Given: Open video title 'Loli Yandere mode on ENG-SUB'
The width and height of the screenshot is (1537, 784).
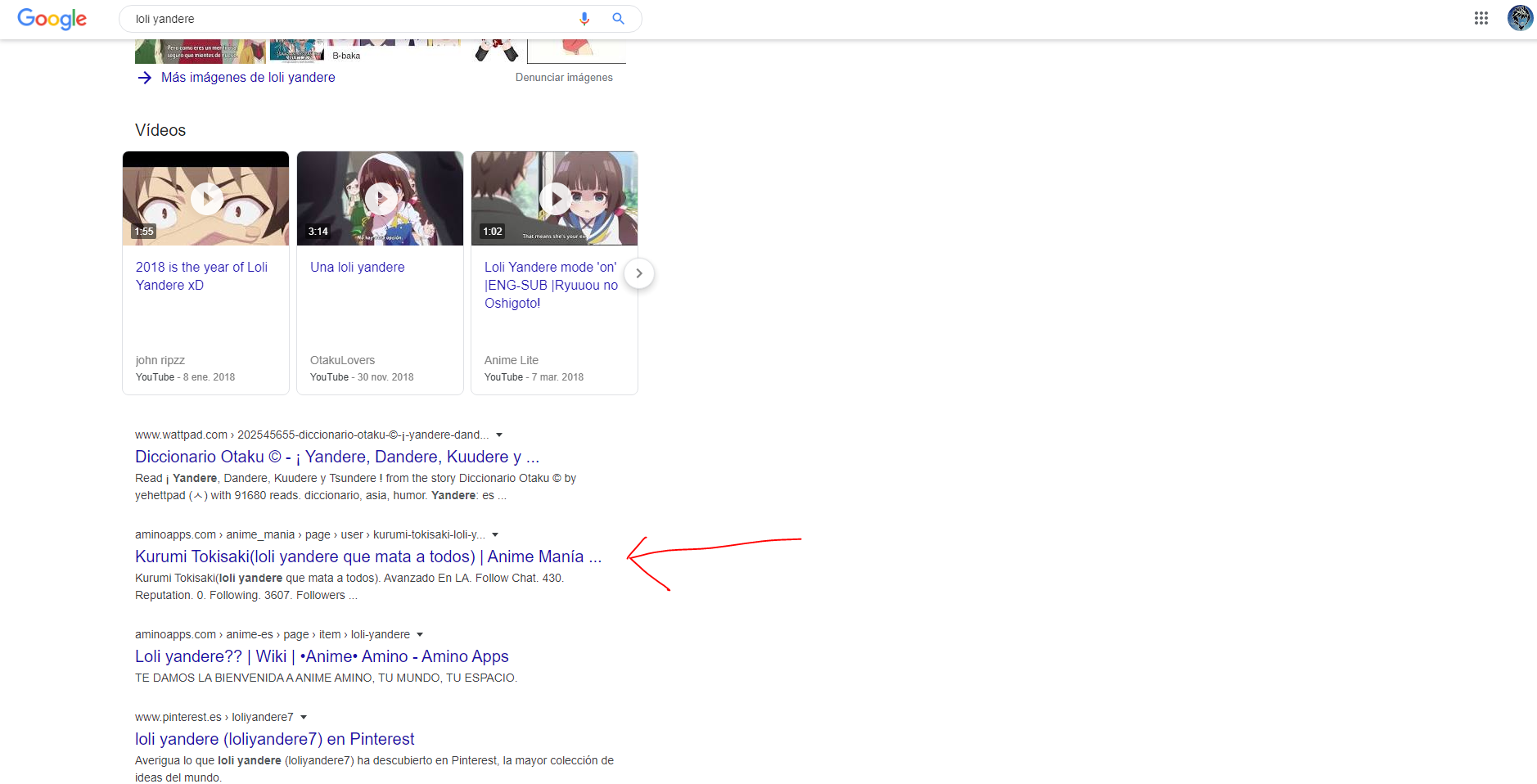Looking at the screenshot, I should click(x=551, y=285).
